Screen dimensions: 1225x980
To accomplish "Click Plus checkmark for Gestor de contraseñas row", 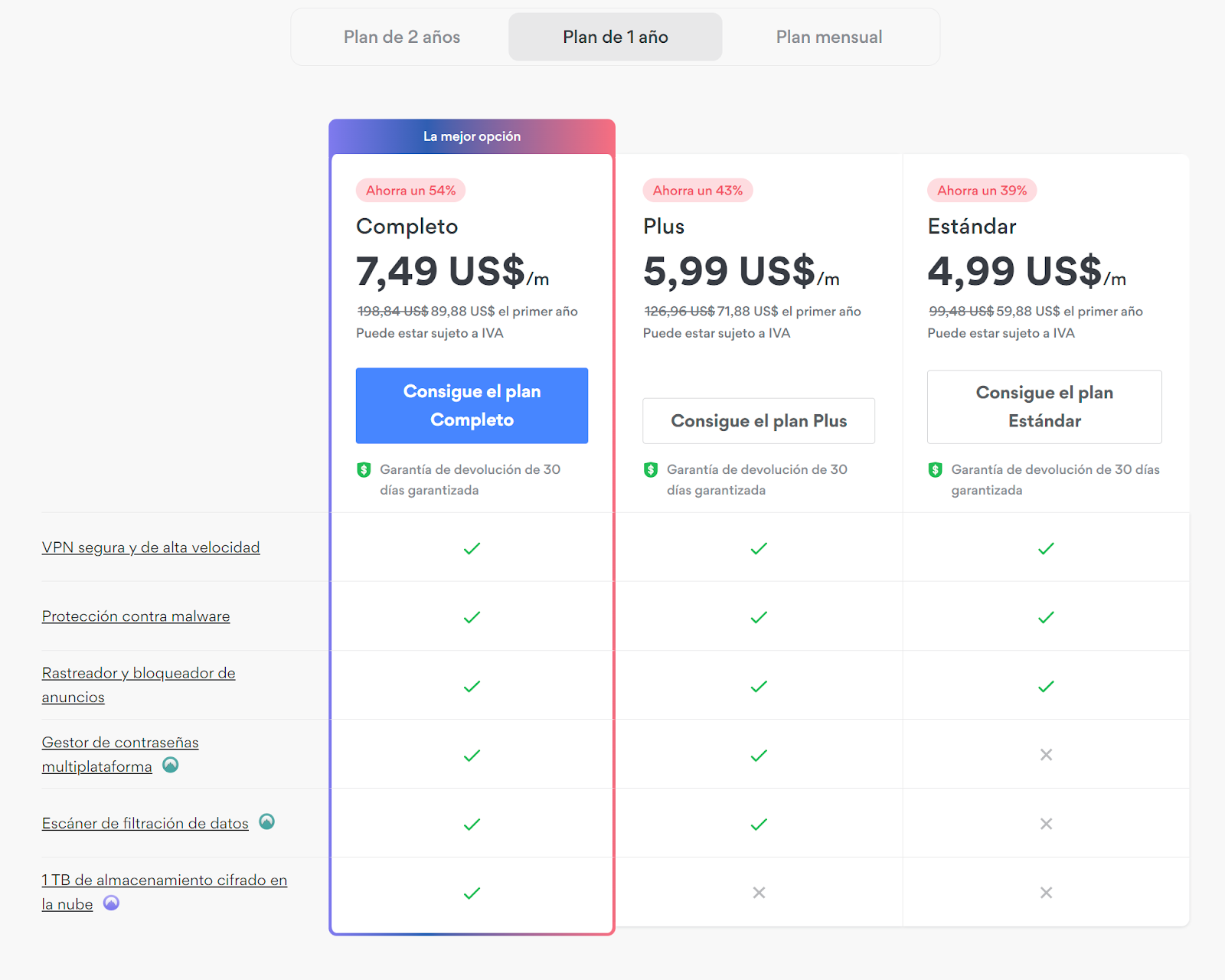I will coord(759,755).
